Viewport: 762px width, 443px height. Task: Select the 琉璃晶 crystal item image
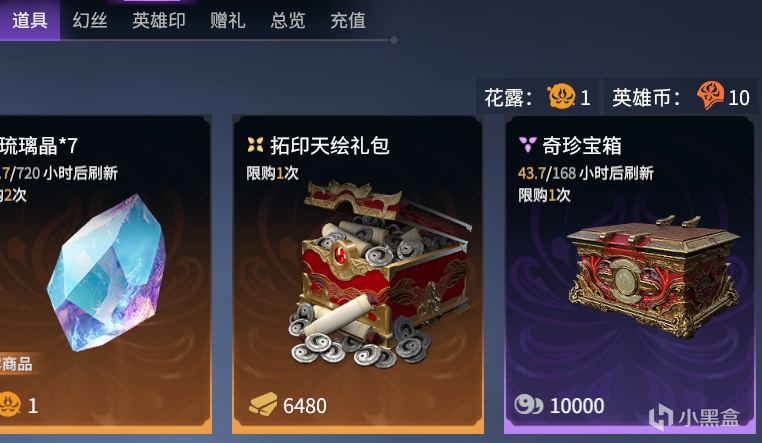coord(106,272)
